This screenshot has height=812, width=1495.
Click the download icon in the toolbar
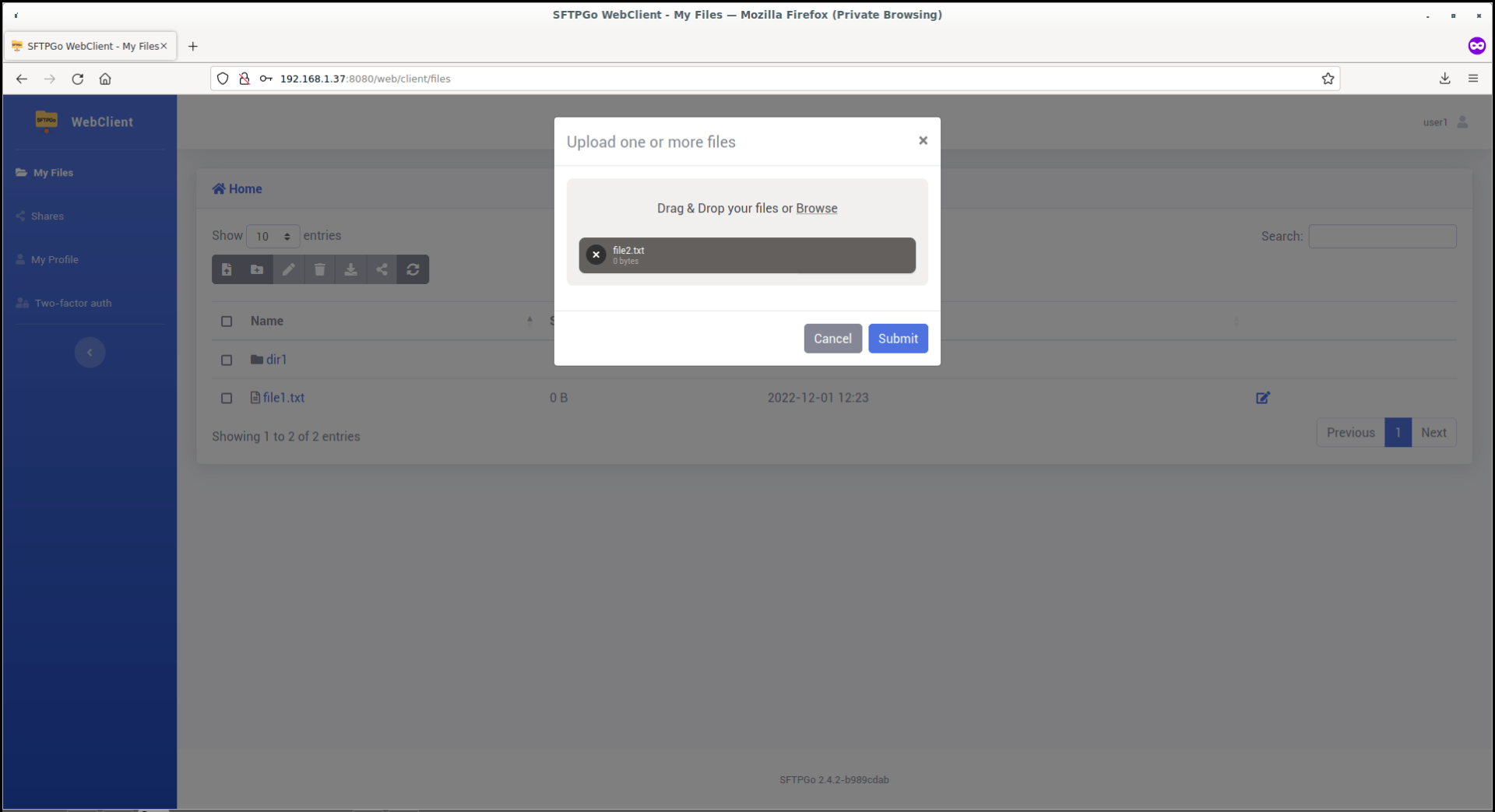350,269
